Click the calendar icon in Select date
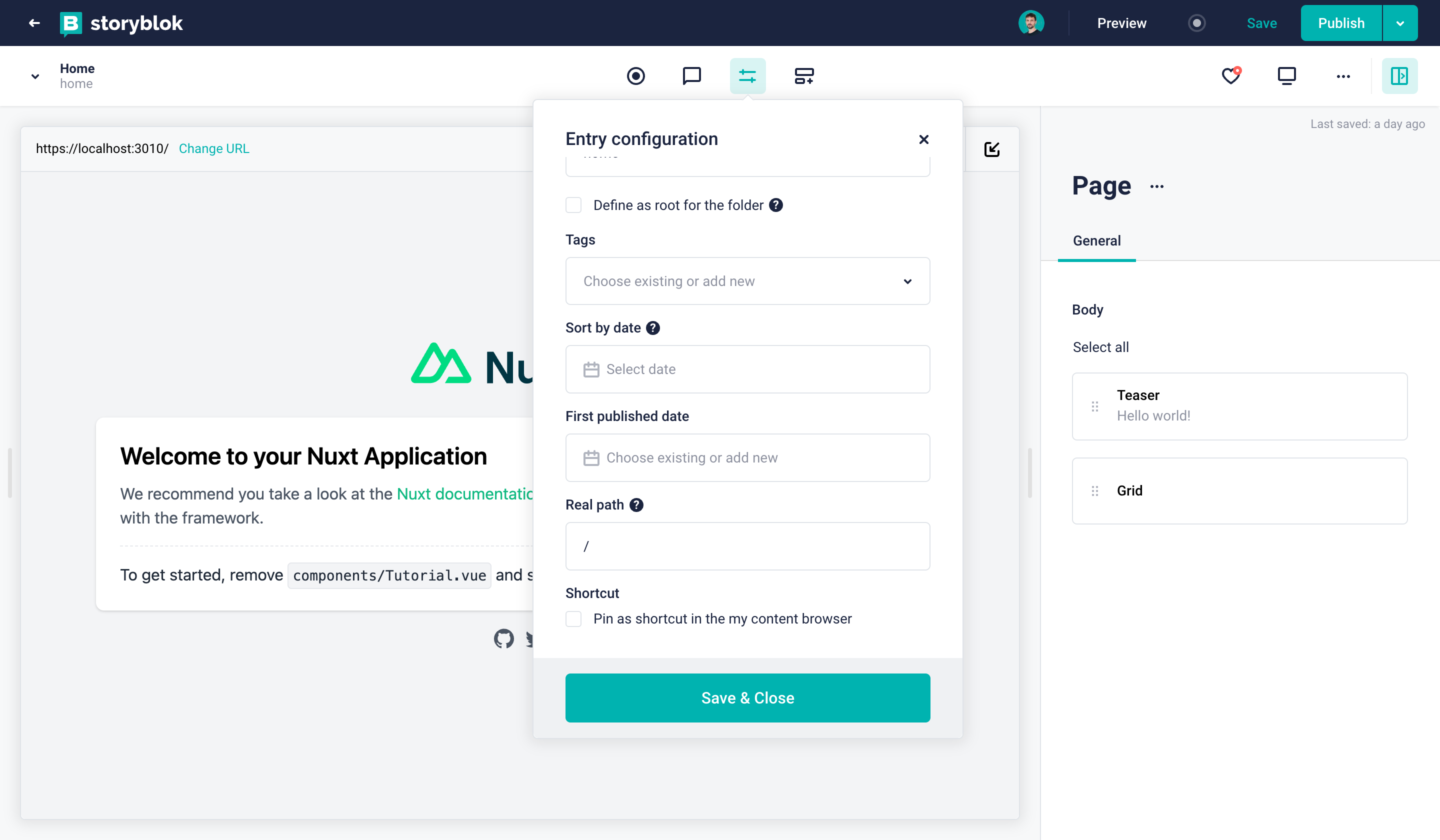Screen dimensions: 1440x840 (x=591, y=369)
